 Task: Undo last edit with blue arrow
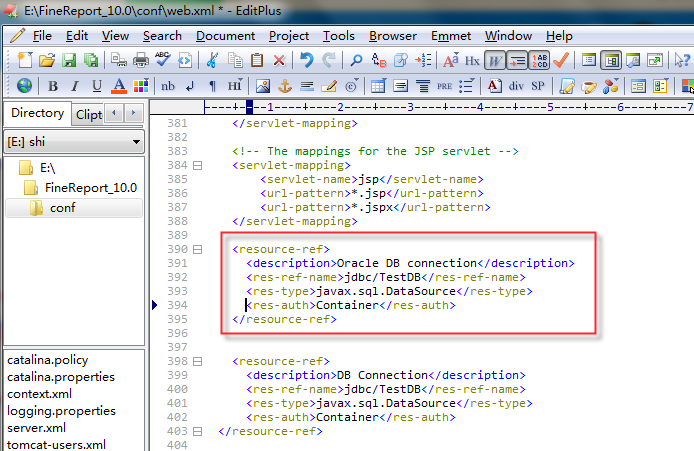307,60
